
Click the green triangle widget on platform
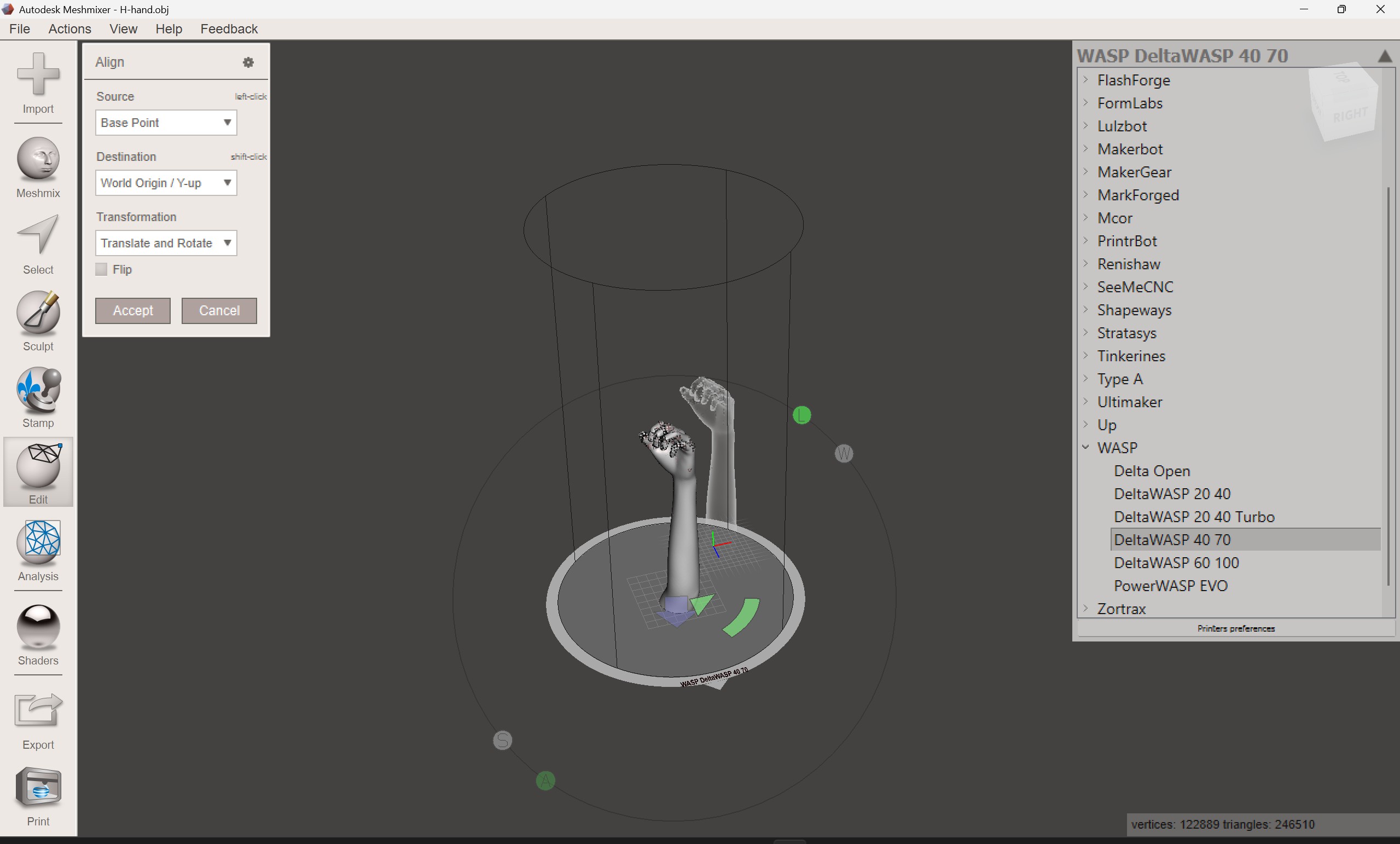703,604
